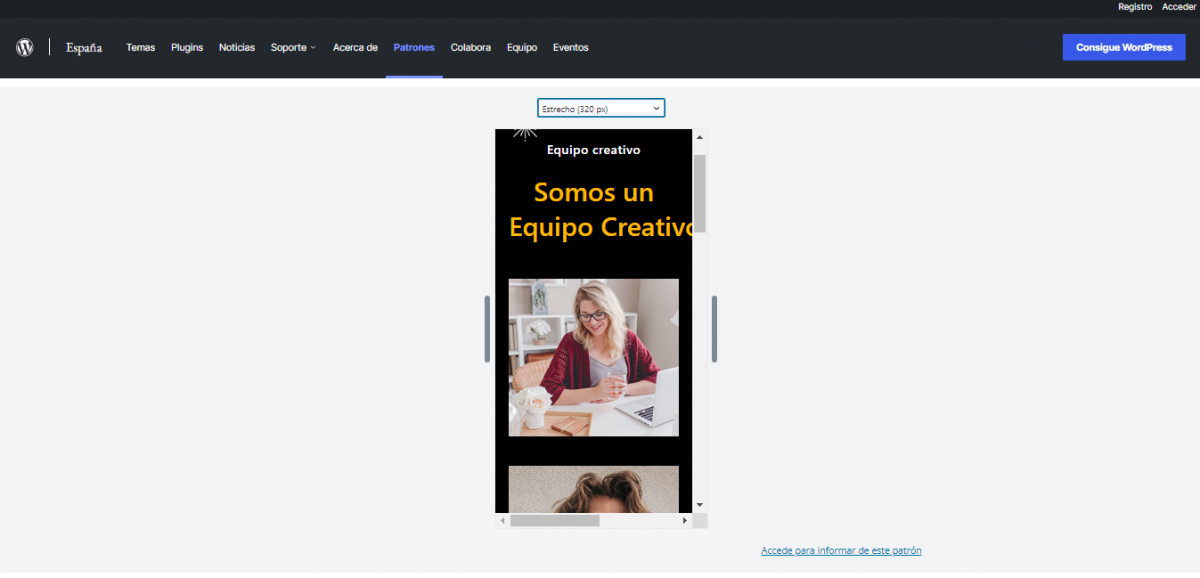Click the left resize handle of preview
Screen dimensions: 1200x578
click(x=487, y=329)
